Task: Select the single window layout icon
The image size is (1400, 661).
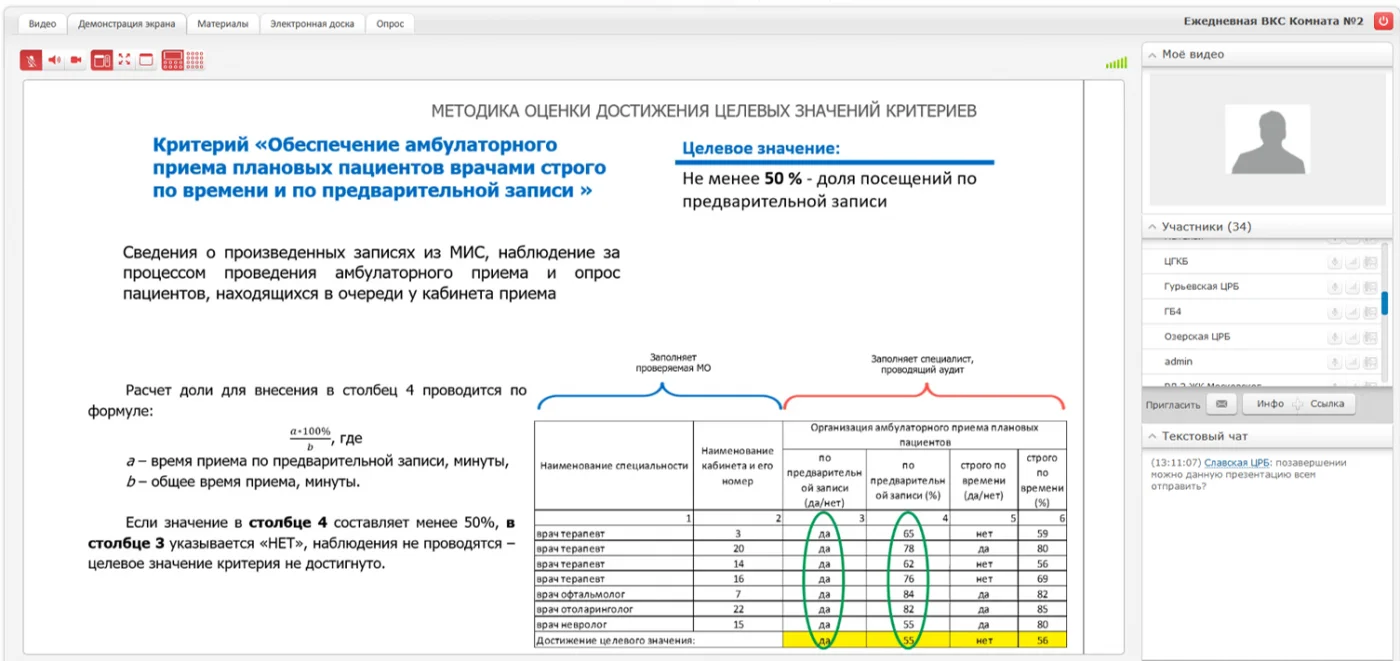Action: pos(146,60)
